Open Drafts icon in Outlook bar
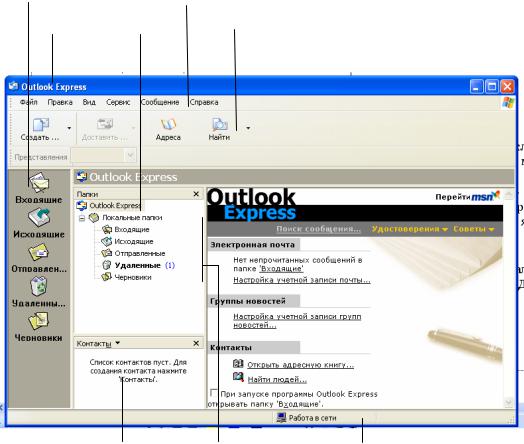The width and height of the screenshot is (524, 444). click(x=39, y=321)
